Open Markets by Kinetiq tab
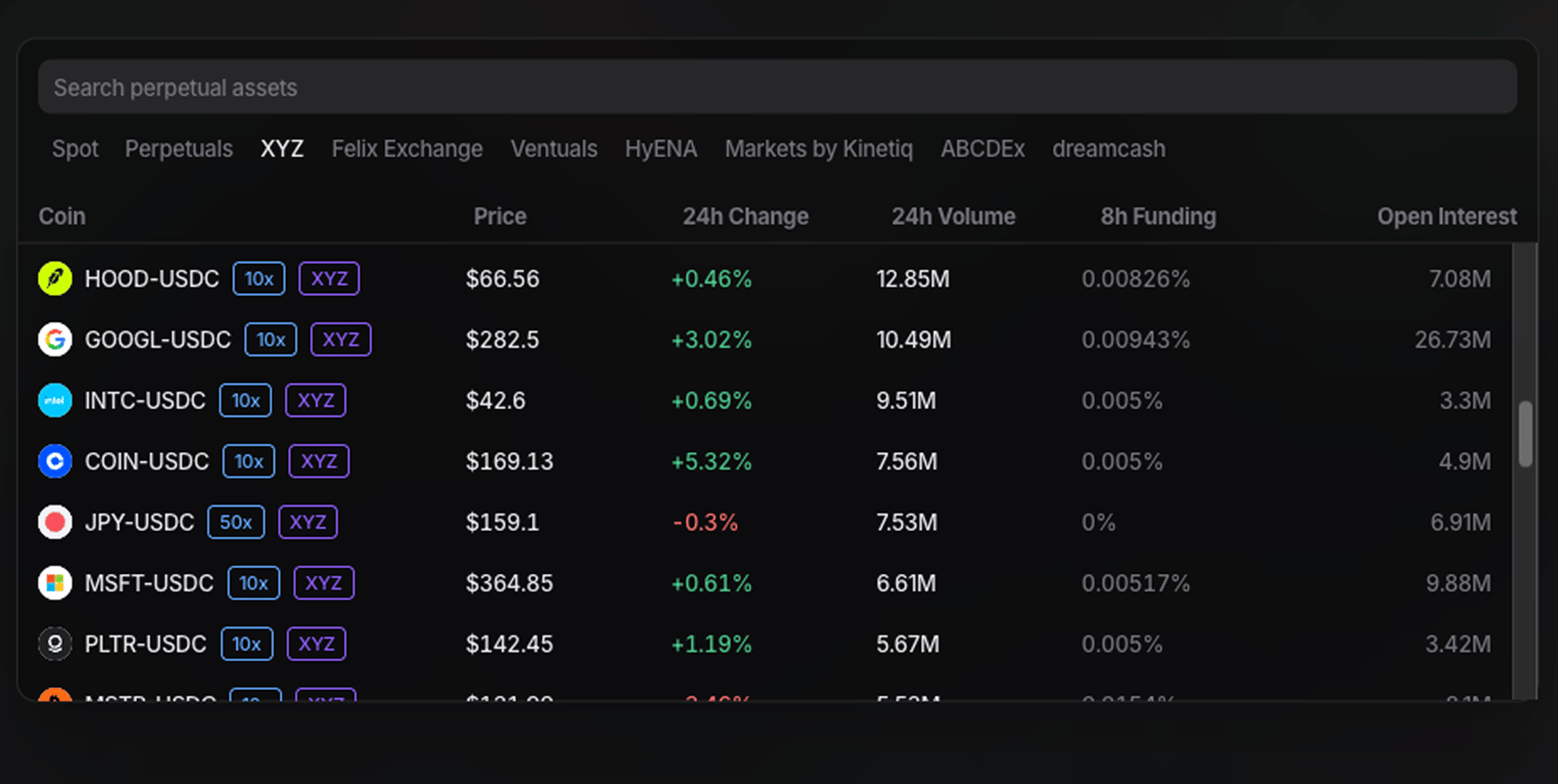This screenshot has height=784, width=1558. (x=818, y=149)
